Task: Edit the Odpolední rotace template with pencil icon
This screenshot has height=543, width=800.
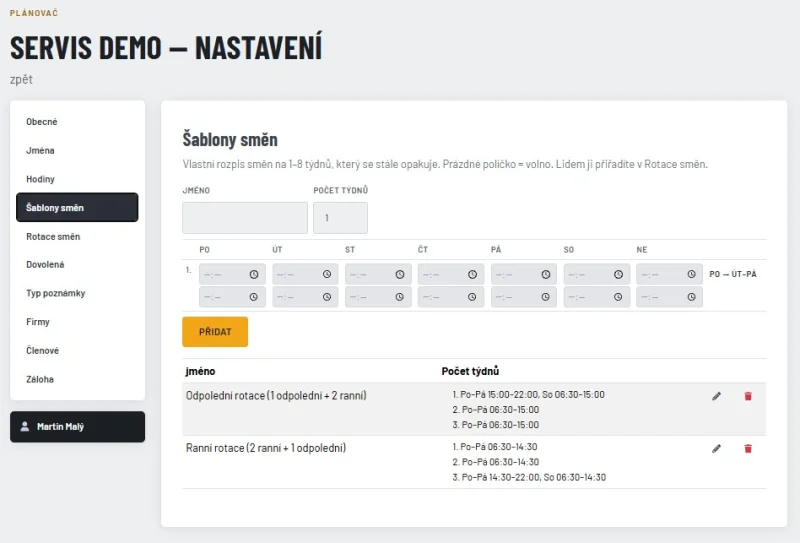Action: [x=716, y=396]
